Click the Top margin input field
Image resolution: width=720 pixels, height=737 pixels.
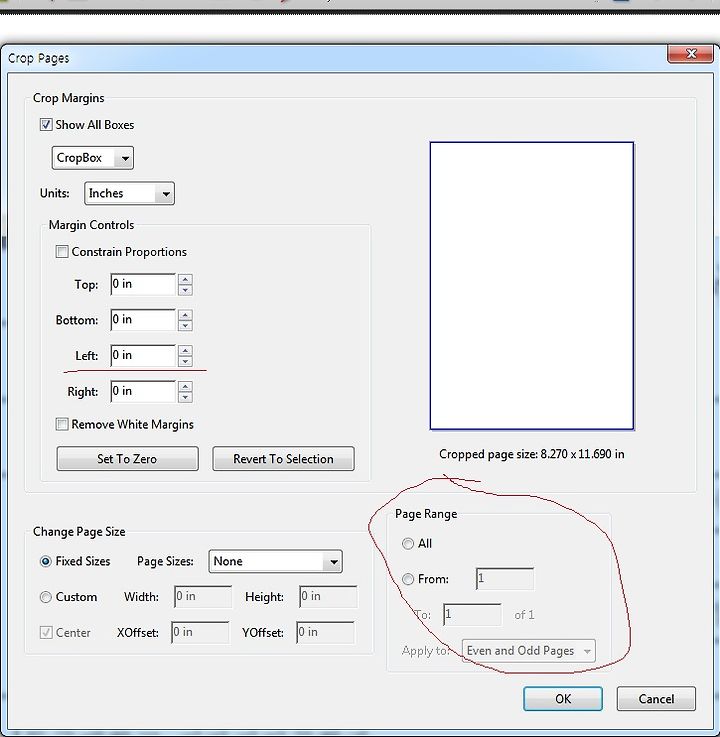coord(143,284)
